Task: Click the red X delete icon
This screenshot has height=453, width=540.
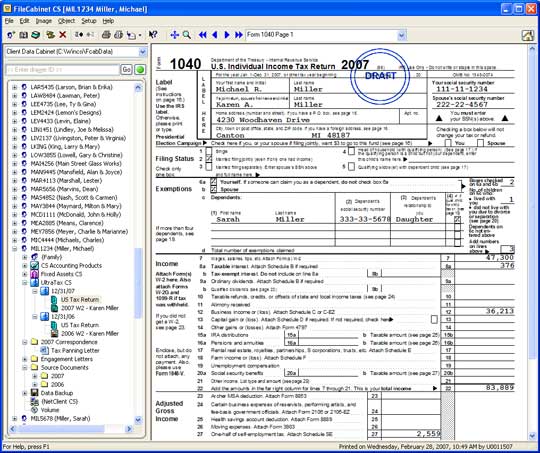Action: pyautogui.click(x=63, y=35)
